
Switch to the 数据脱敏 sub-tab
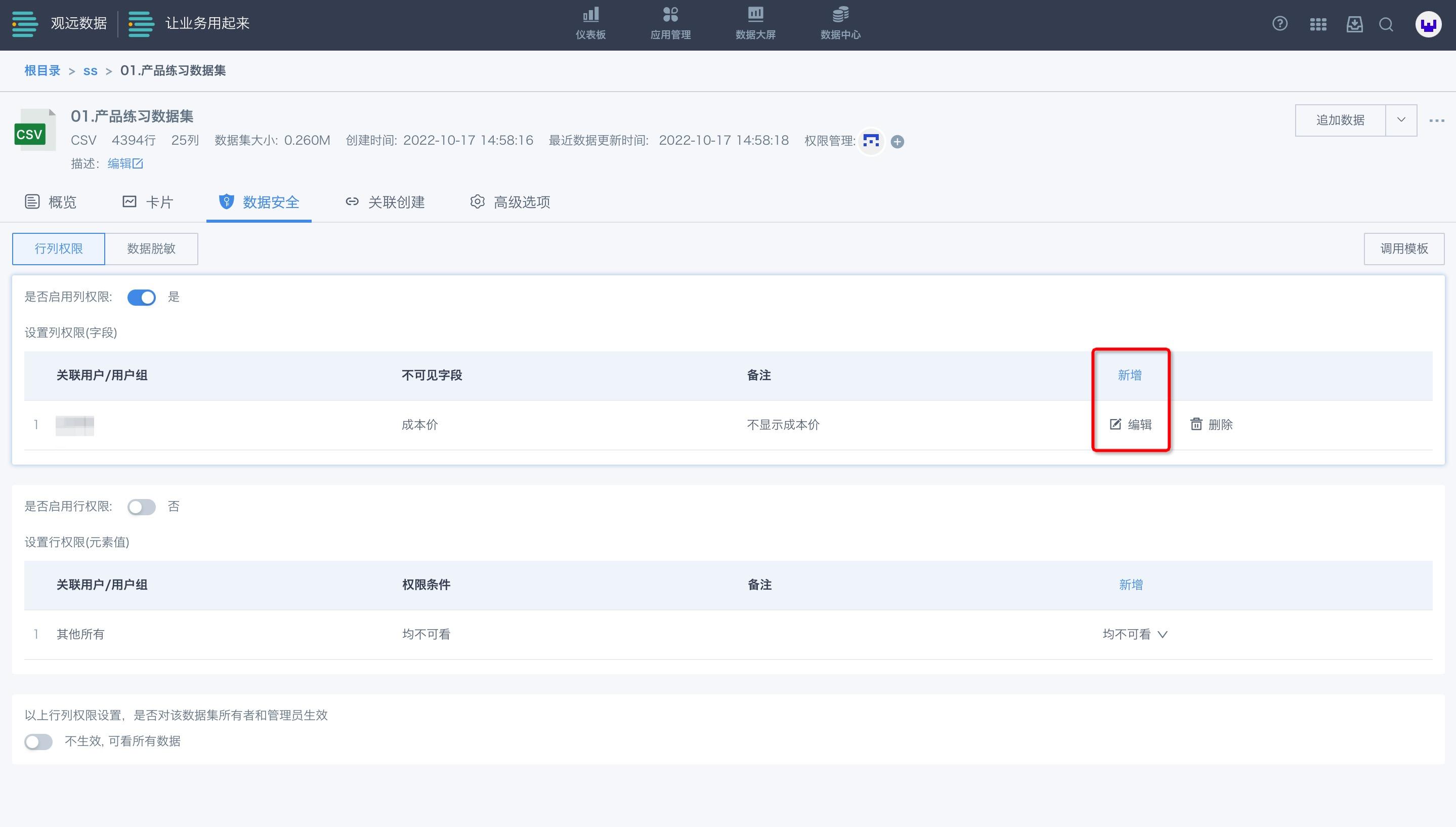pyautogui.click(x=151, y=249)
